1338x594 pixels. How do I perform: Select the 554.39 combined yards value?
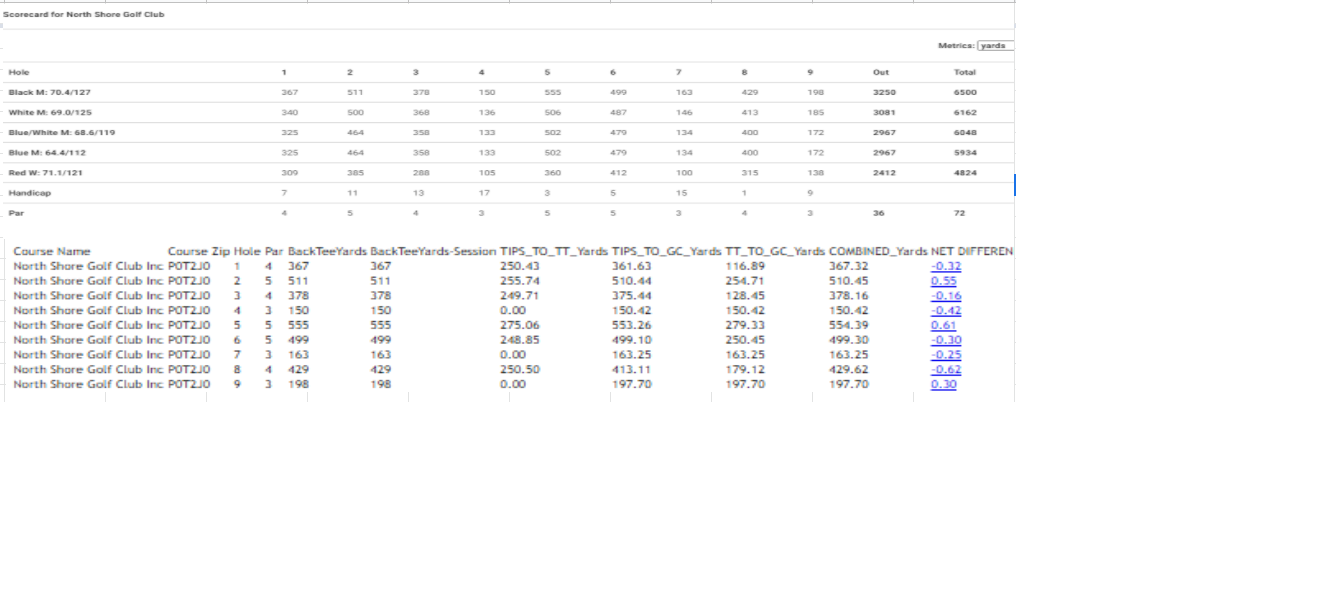[x=849, y=325]
